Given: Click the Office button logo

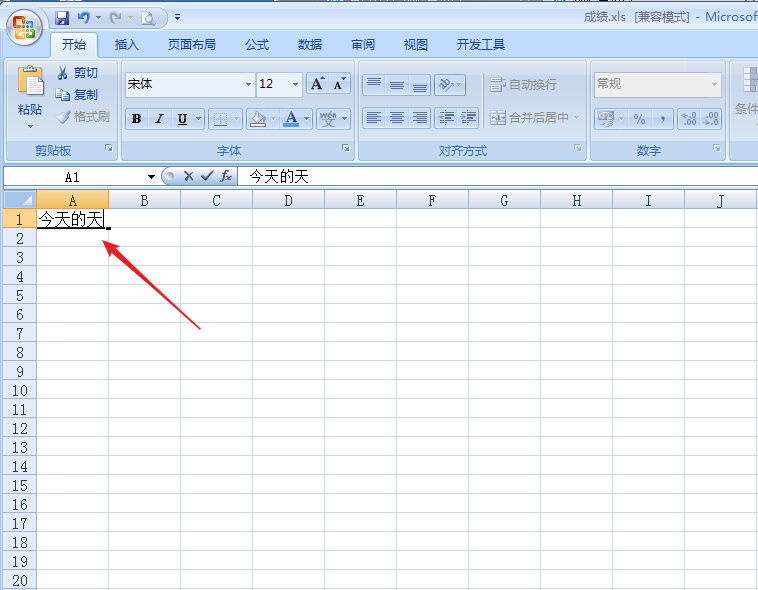Looking at the screenshot, I should (24, 27).
